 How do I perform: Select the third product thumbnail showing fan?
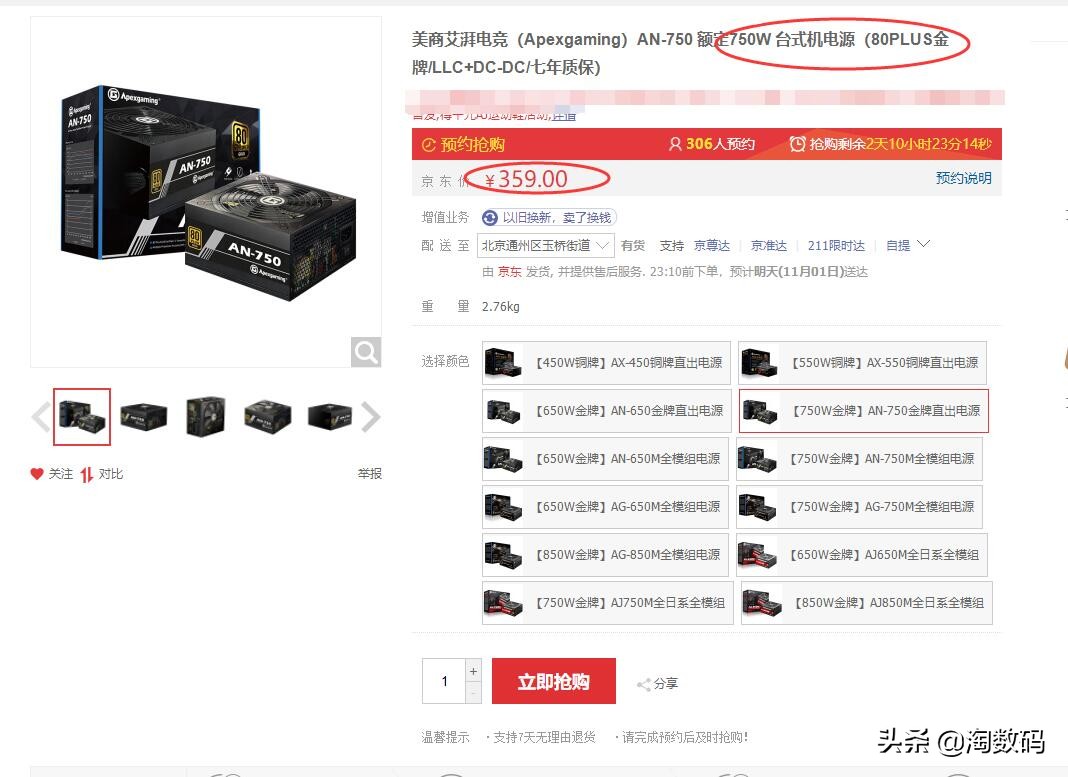[x=206, y=416]
